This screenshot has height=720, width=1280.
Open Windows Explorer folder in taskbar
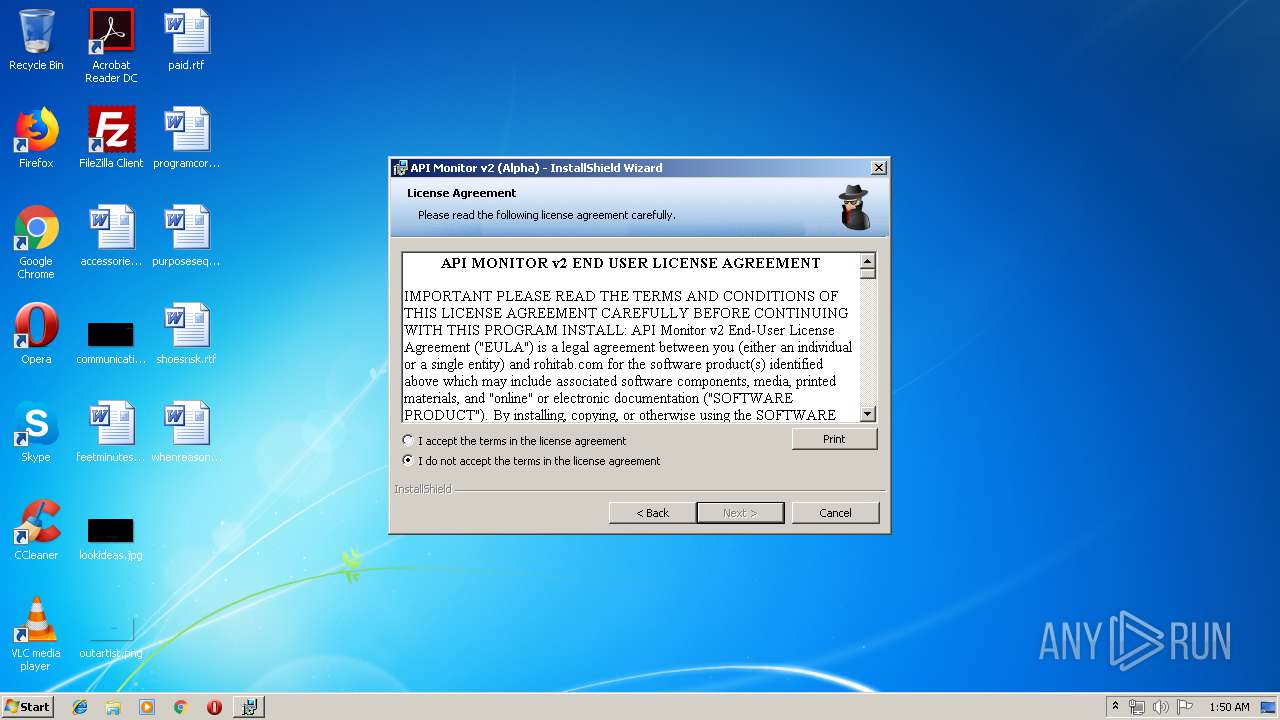coord(113,707)
